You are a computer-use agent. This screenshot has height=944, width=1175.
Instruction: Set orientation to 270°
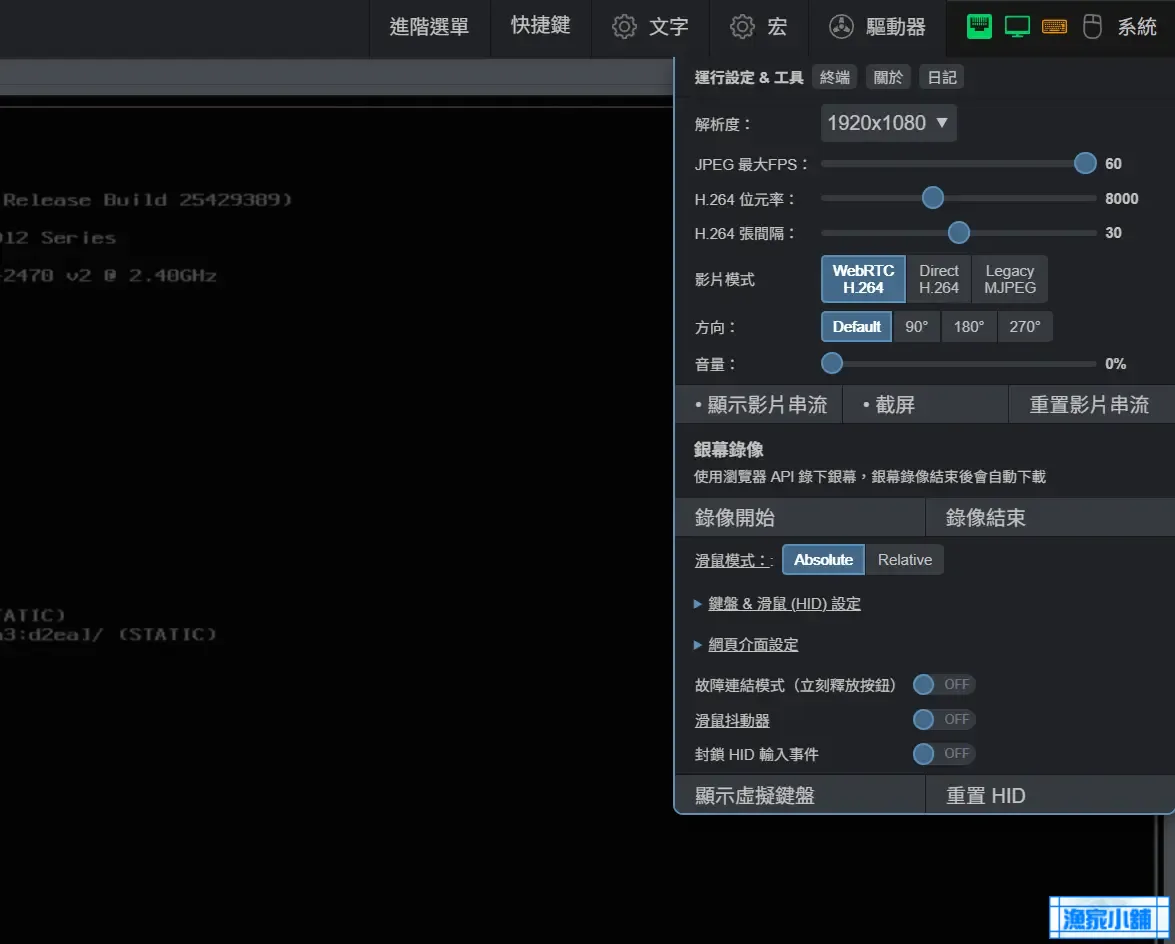click(x=1024, y=327)
